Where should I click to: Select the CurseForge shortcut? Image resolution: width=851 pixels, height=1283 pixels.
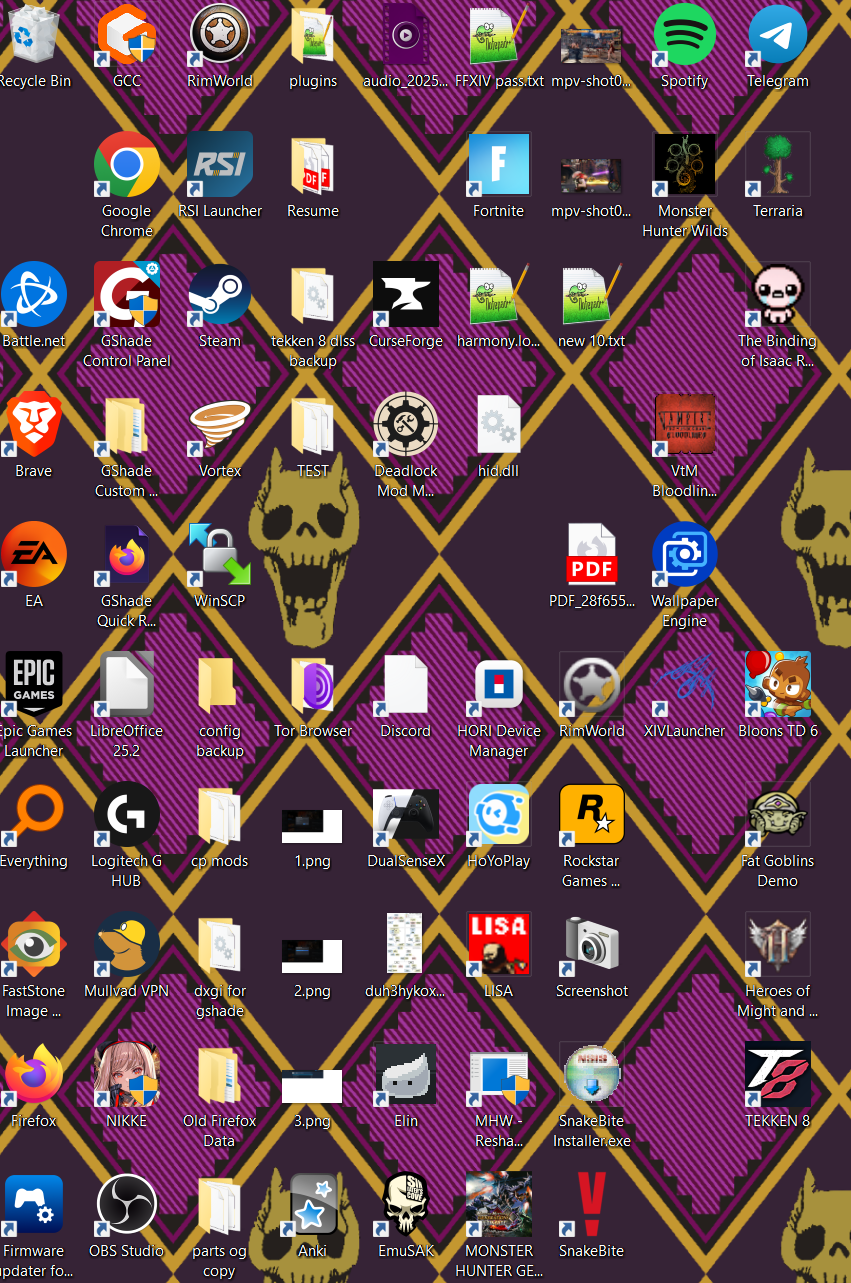(406, 295)
